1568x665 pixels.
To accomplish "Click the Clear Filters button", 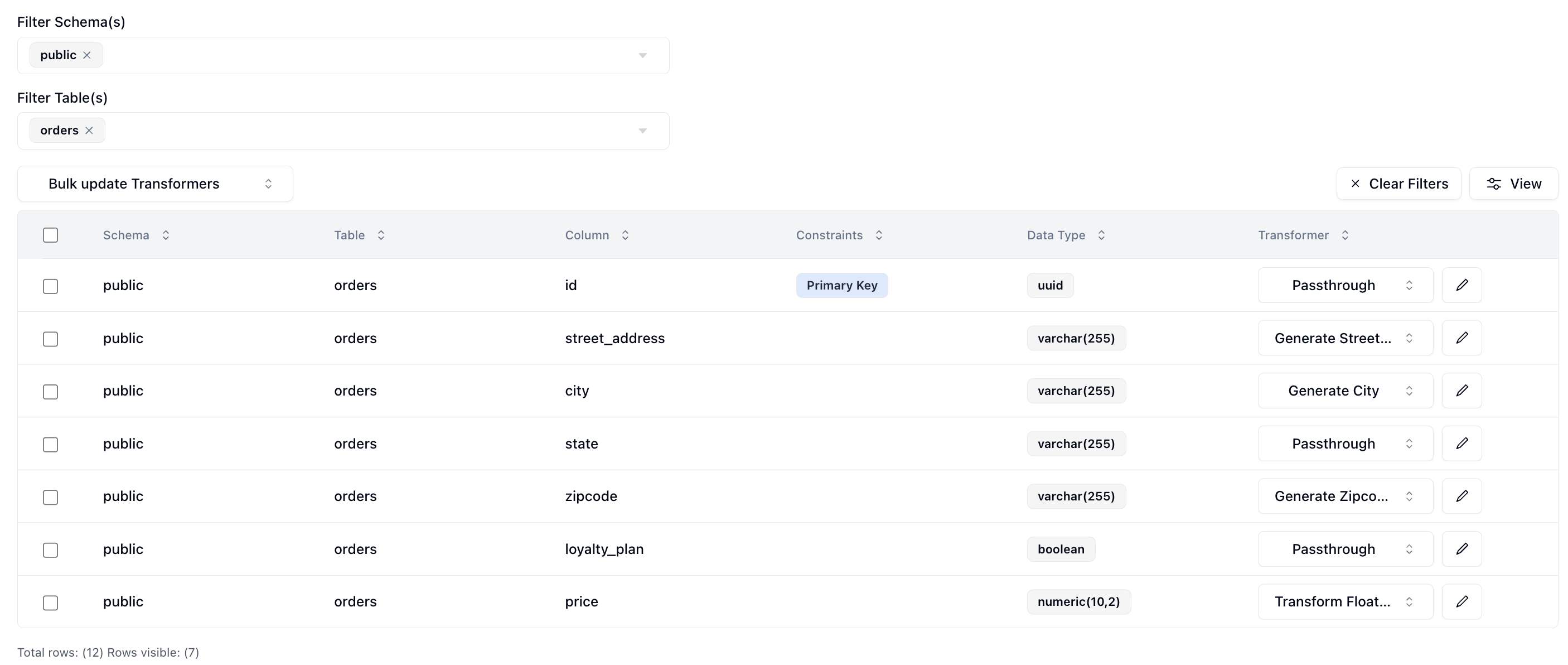I will tap(1398, 184).
